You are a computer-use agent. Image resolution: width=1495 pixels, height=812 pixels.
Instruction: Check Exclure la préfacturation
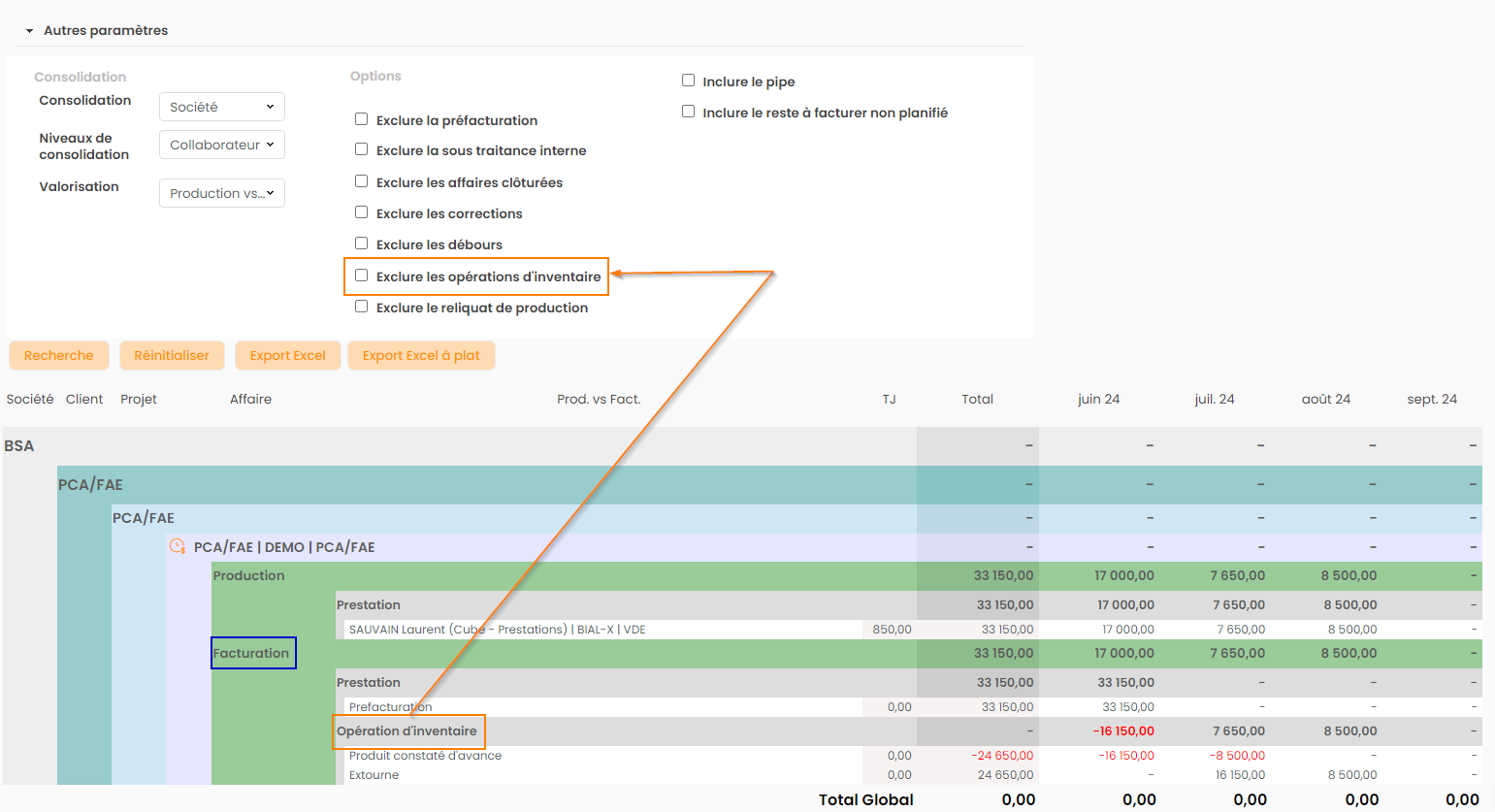tap(362, 119)
